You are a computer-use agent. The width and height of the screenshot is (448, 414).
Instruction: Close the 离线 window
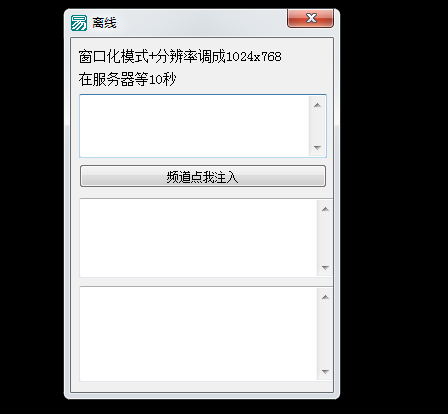tap(310, 18)
